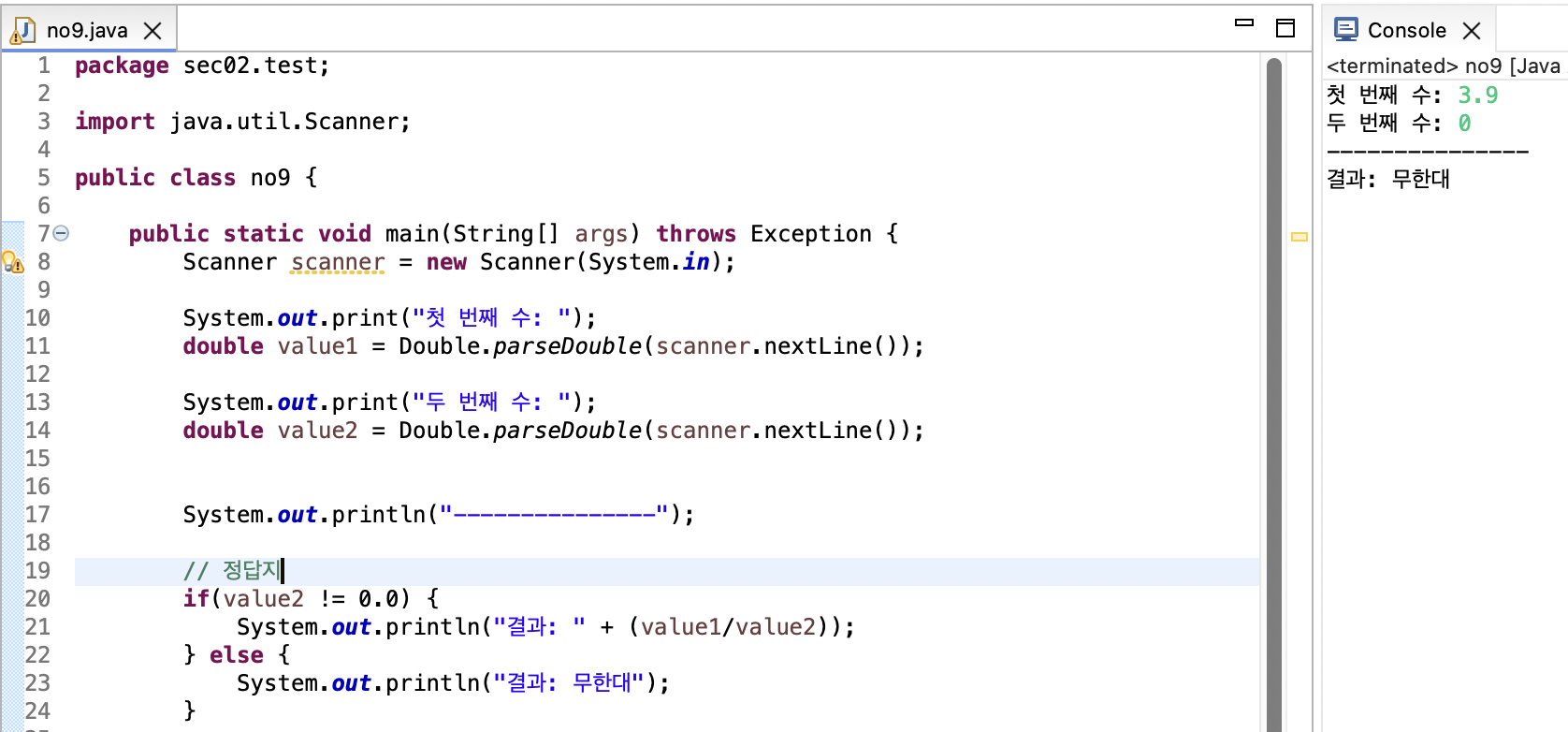1568x732 pixels.
Task: Click the '결과: 무한대' output line in Console
Action: 1388,179
